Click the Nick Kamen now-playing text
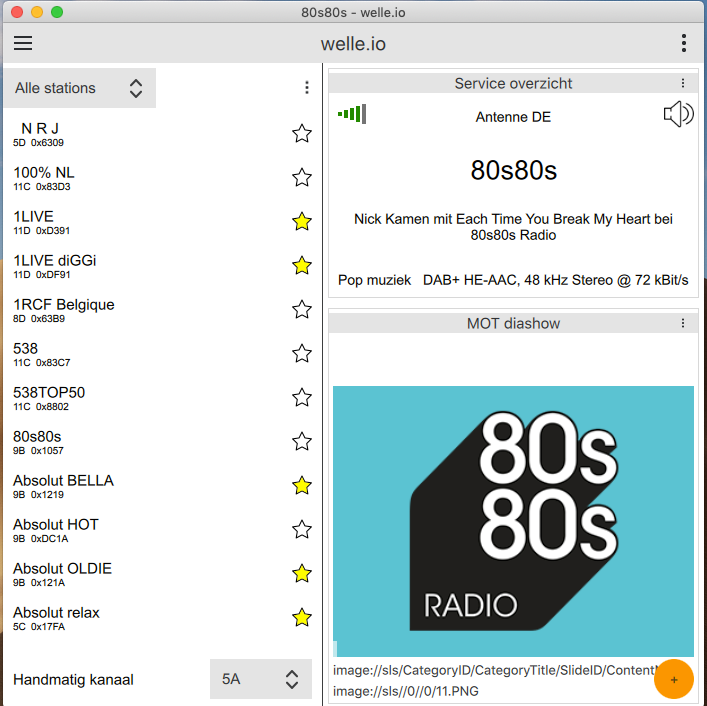 click(x=513, y=227)
